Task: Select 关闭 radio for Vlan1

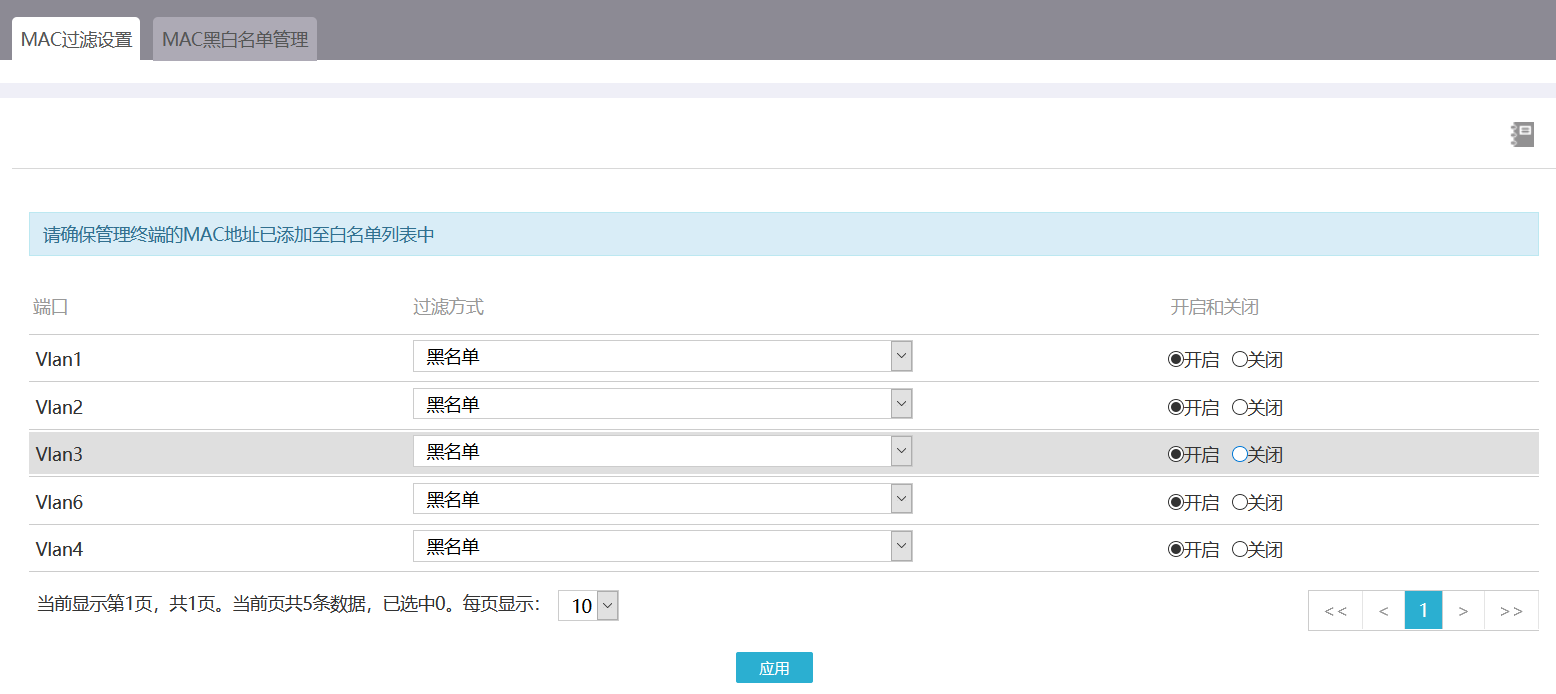Action: coord(1240,360)
